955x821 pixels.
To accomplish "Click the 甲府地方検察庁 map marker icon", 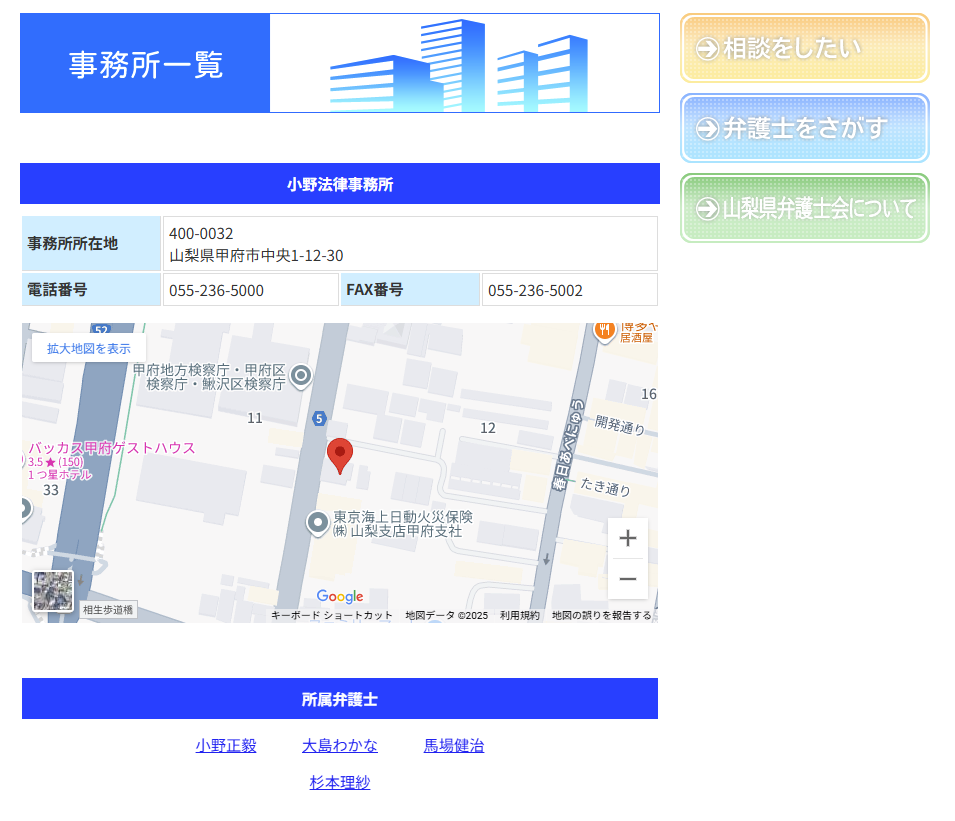I will (301, 376).
